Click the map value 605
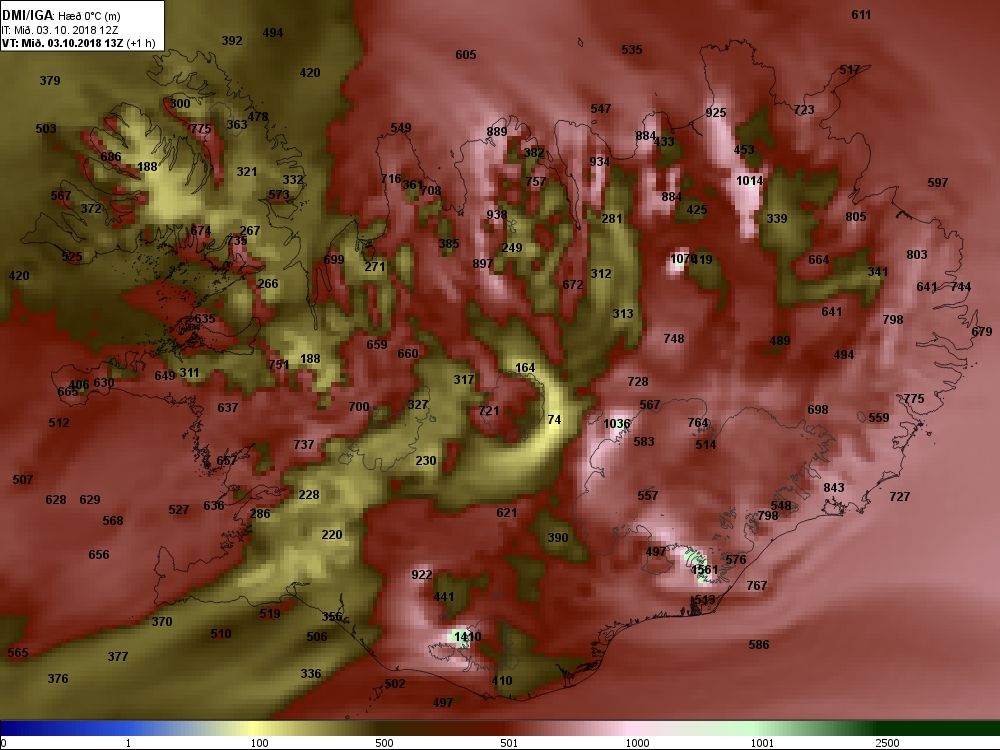 click(466, 54)
